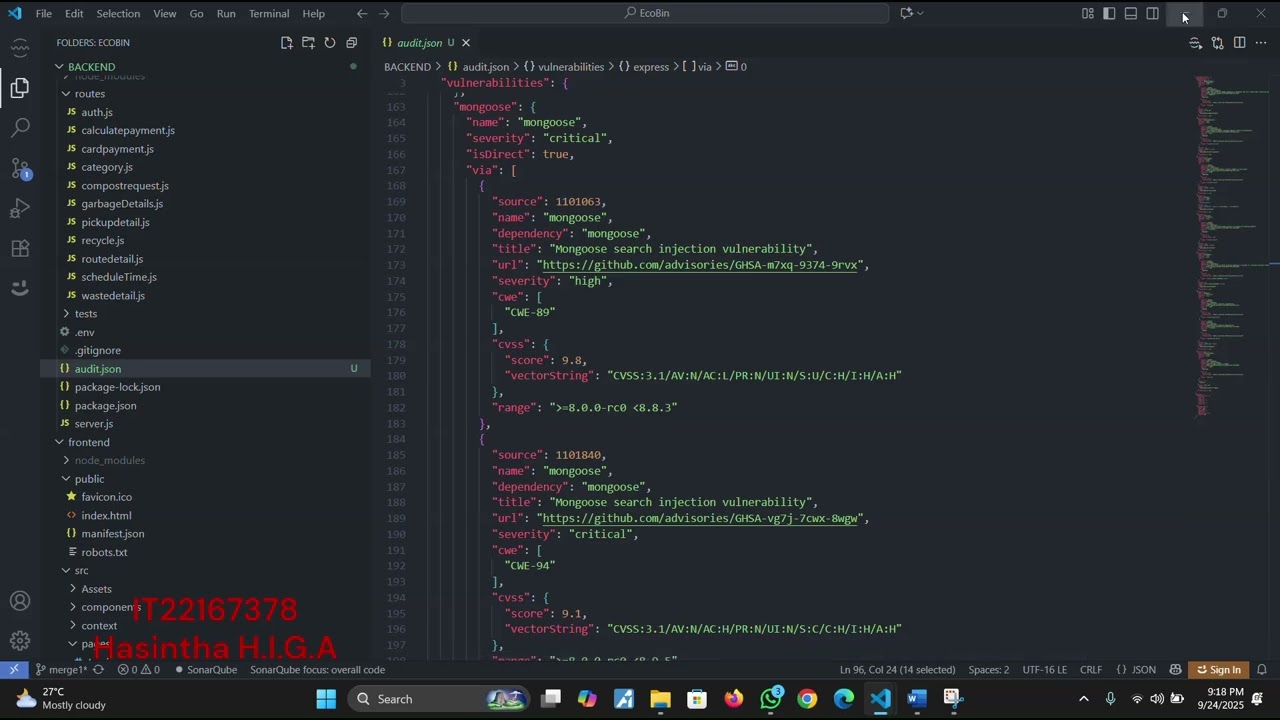Click the Split Editor Right icon

point(1239,43)
